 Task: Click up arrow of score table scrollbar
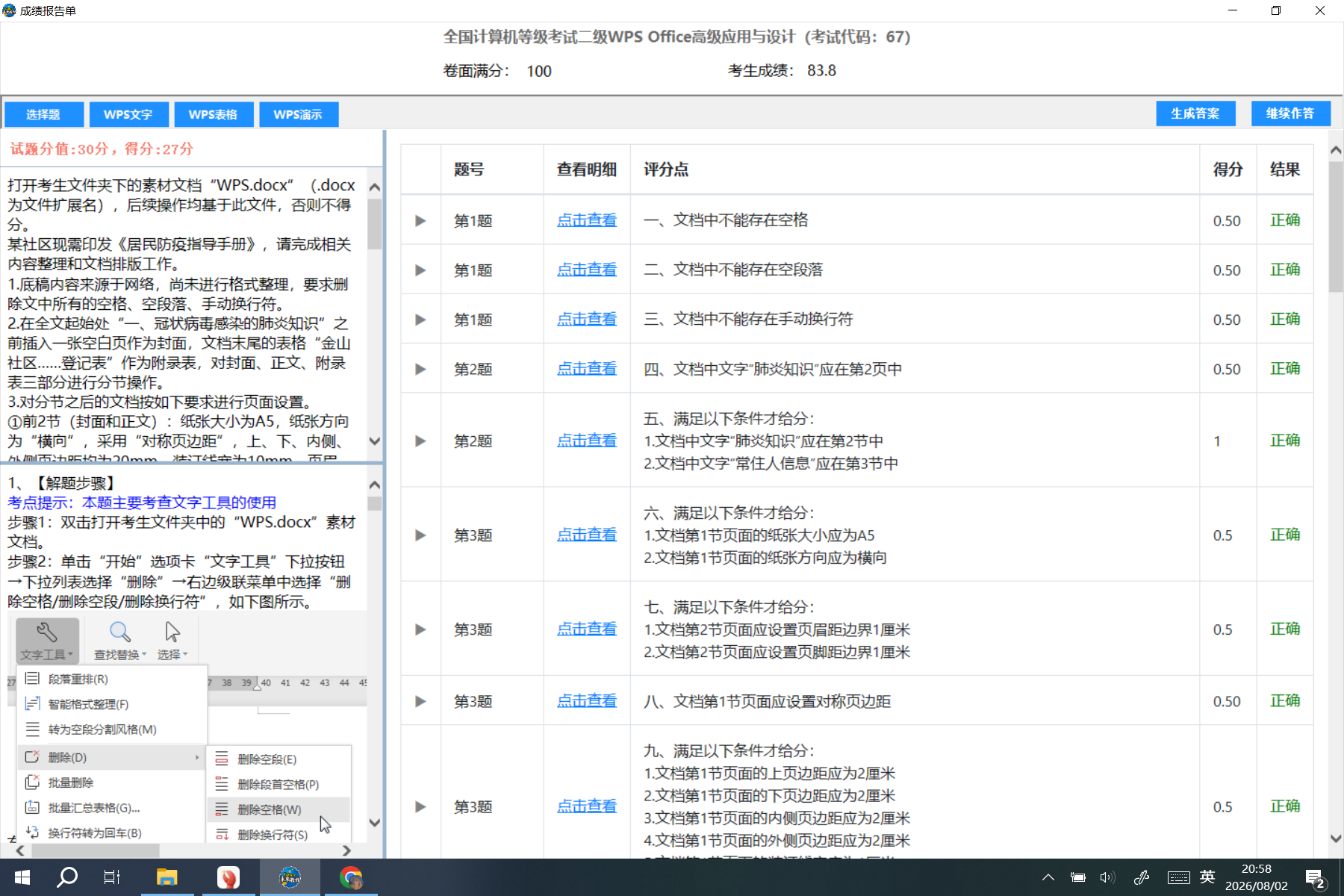pos(1336,150)
